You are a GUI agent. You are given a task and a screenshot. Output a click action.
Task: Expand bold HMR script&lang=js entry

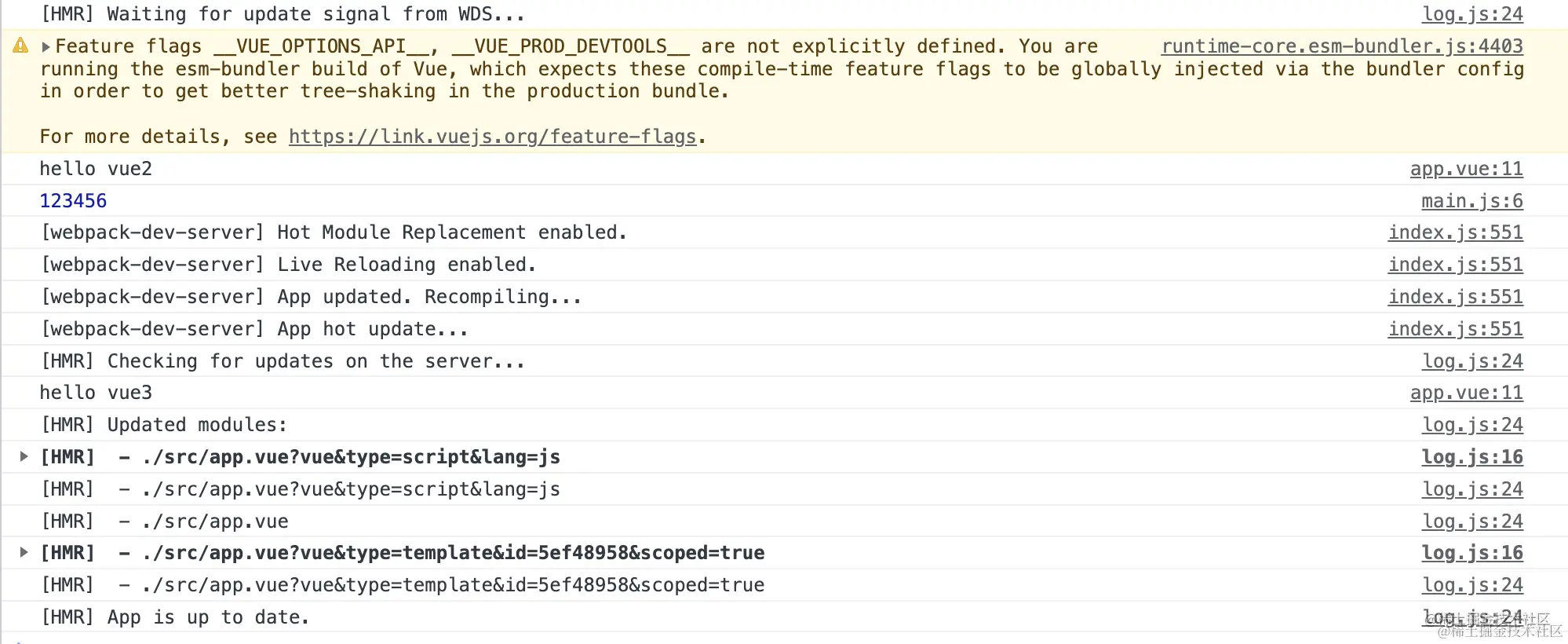pyautogui.click(x=24, y=456)
